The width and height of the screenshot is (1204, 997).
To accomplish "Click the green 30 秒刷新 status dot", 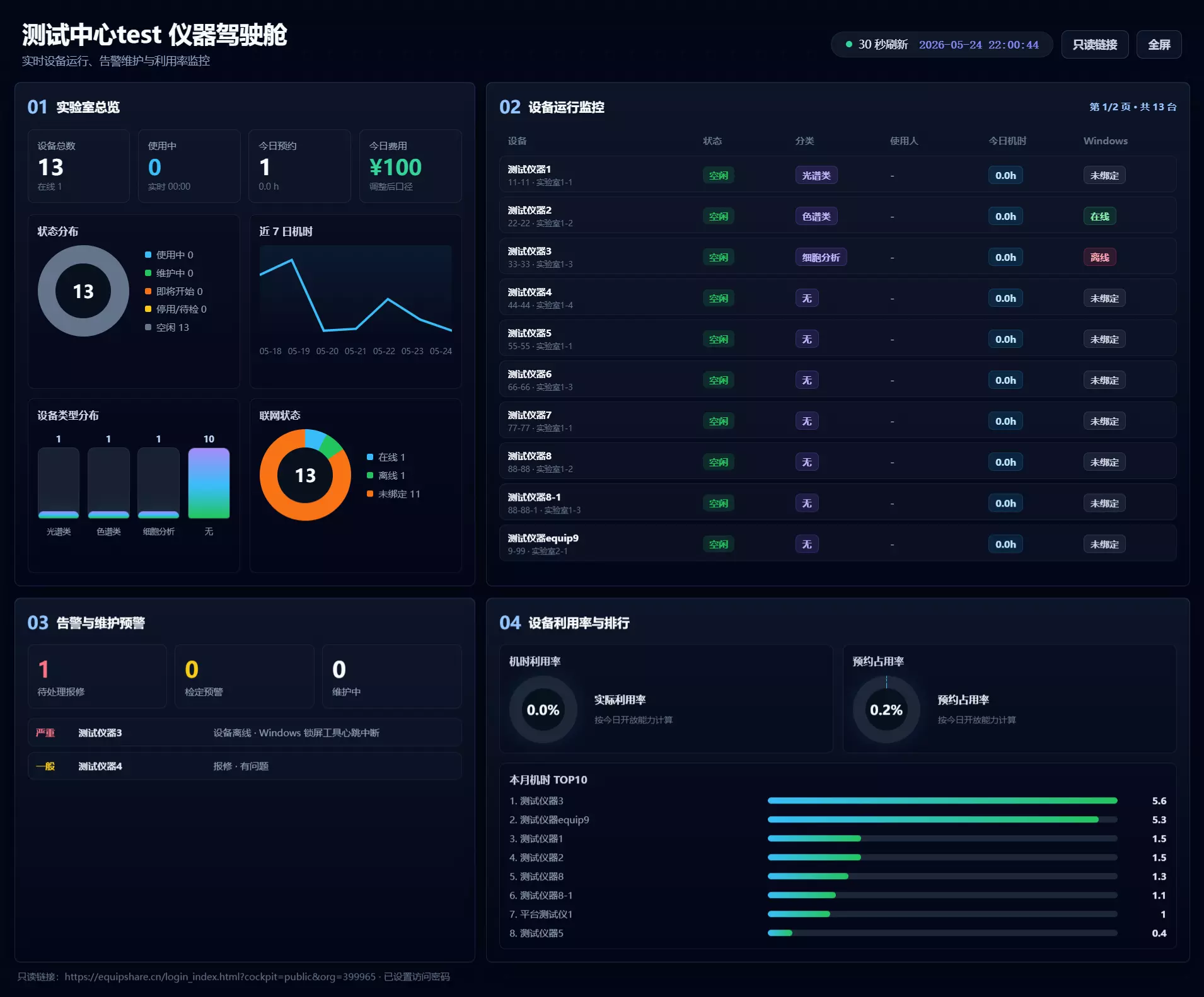I will [x=848, y=45].
